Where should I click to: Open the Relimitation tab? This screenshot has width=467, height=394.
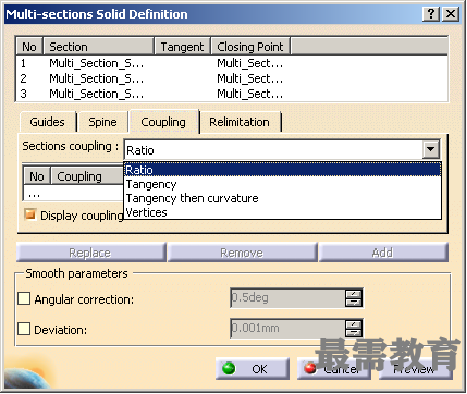coord(239,122)
